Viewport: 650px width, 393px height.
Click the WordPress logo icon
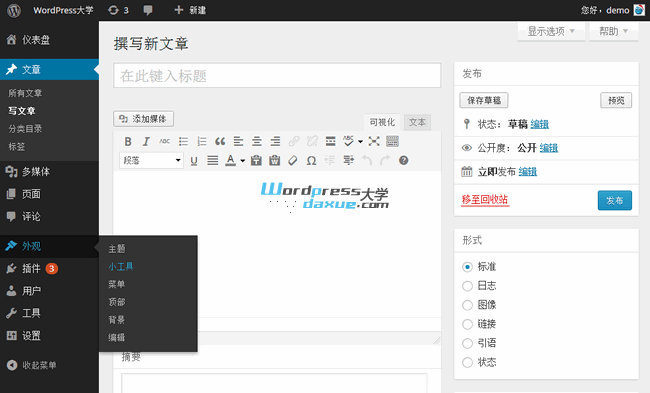tap(14, 10)
